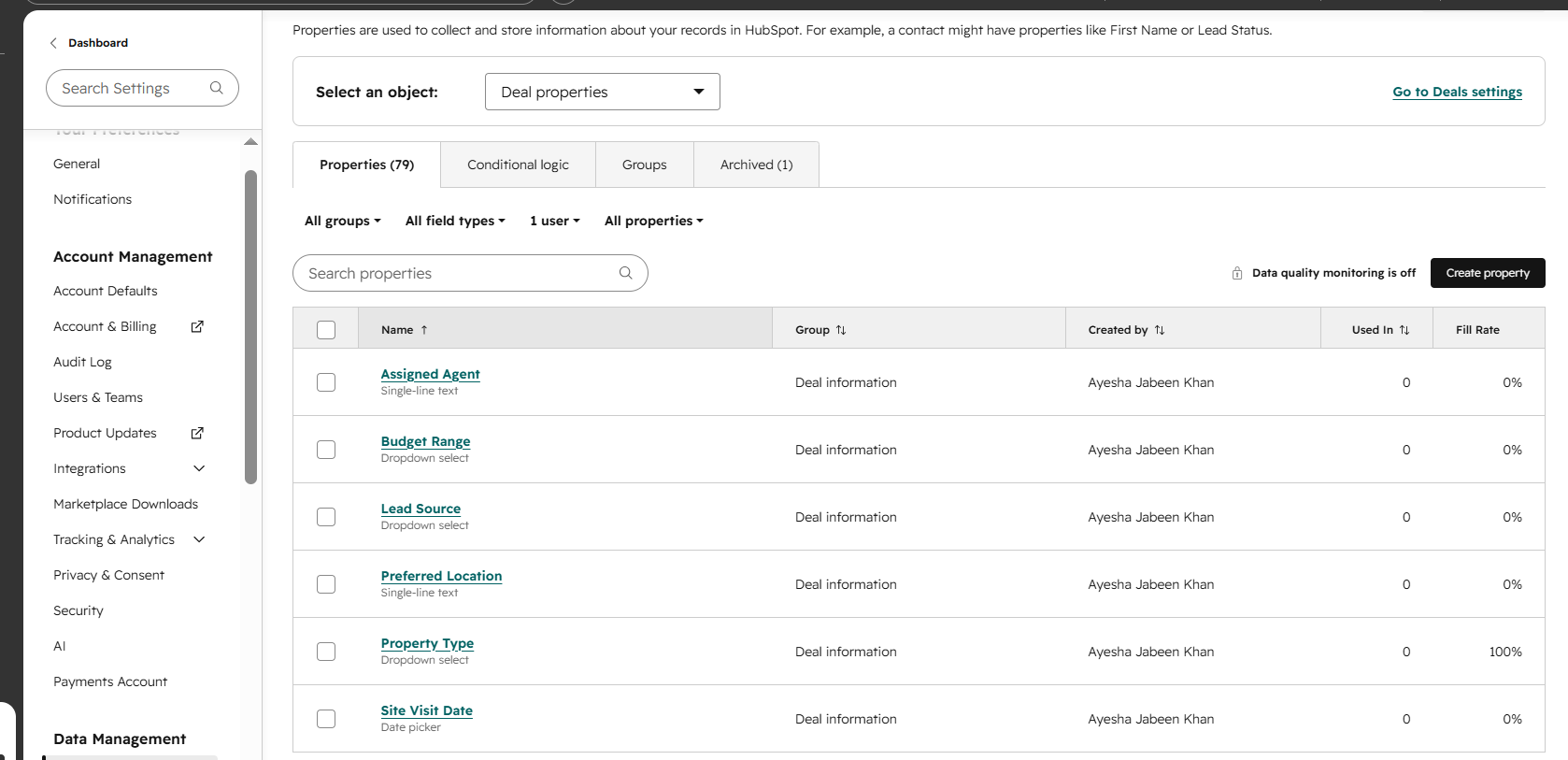Click the sidebar vertical scrollbar thumb
The image size is (1568, 760).
click(x=250, y=327)
